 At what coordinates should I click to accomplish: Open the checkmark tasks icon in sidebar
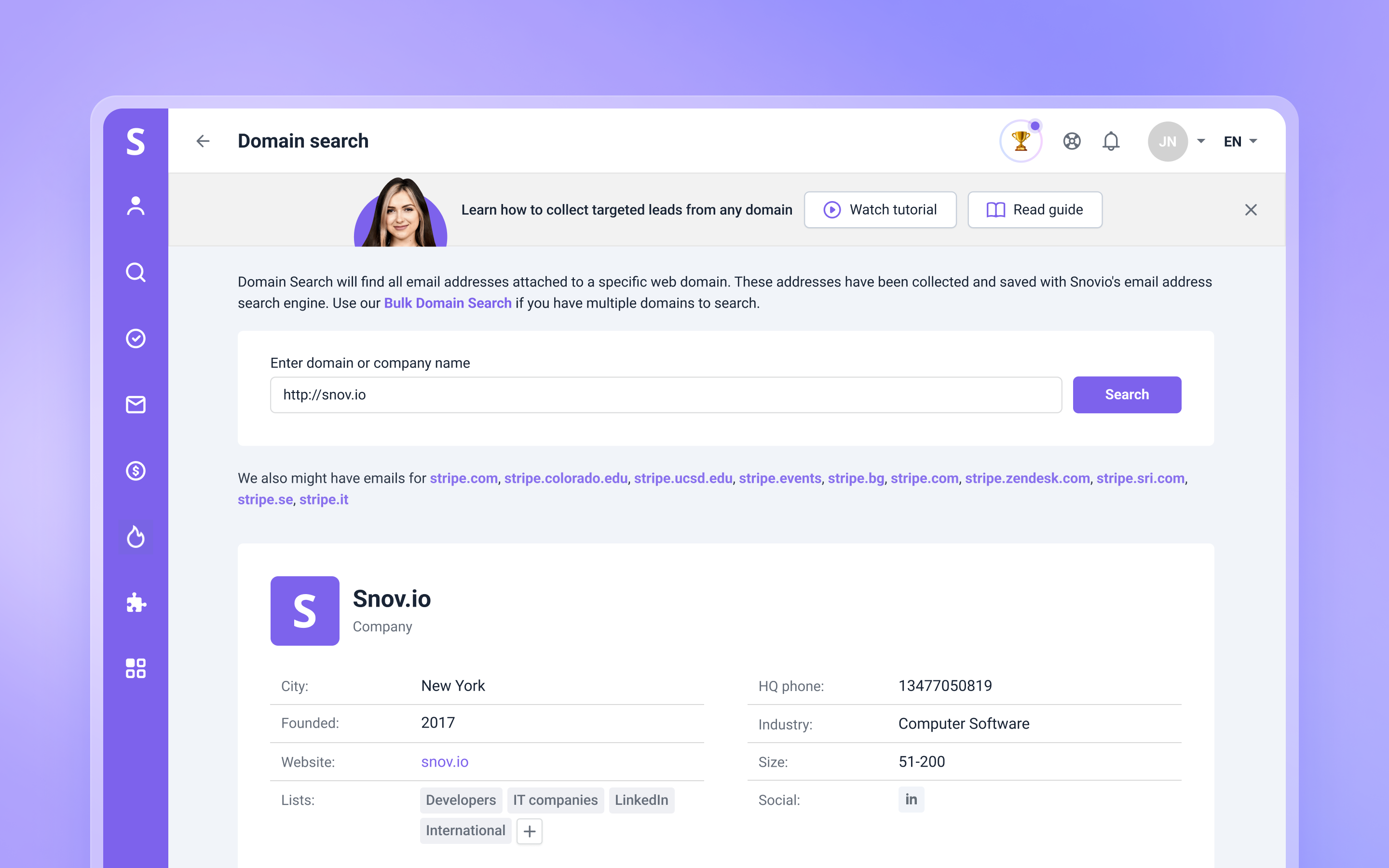coord(136,339)
